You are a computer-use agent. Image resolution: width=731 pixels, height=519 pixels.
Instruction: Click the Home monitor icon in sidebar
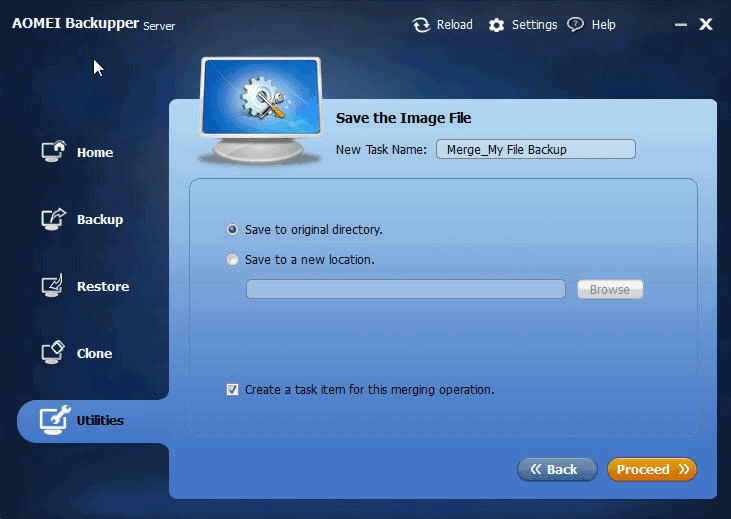coord(54,152)
